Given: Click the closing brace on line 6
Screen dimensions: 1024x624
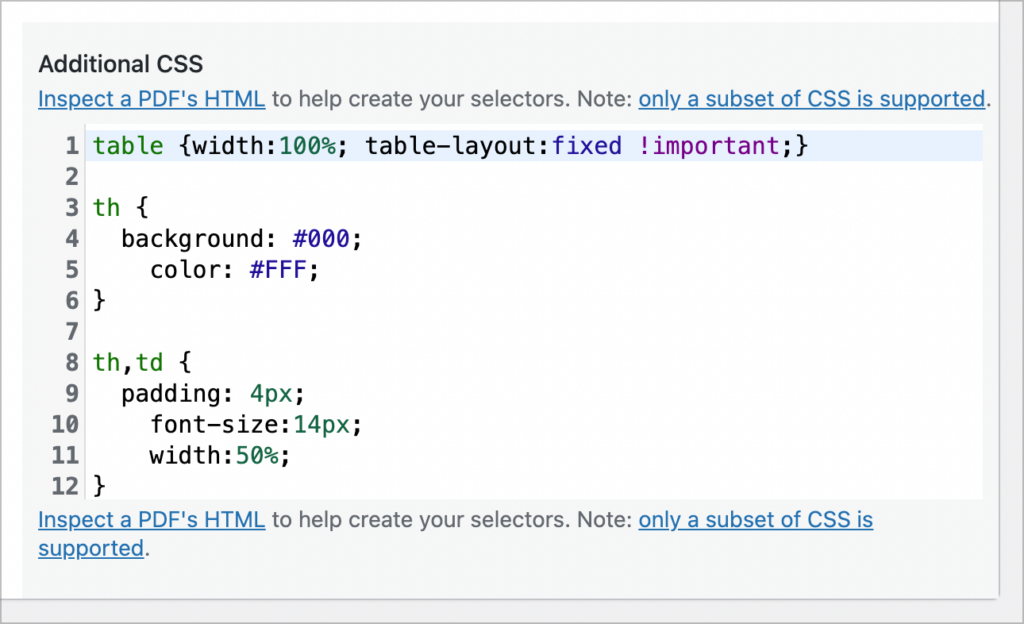Looking at the screenshot, I should [x=99, y=301].
